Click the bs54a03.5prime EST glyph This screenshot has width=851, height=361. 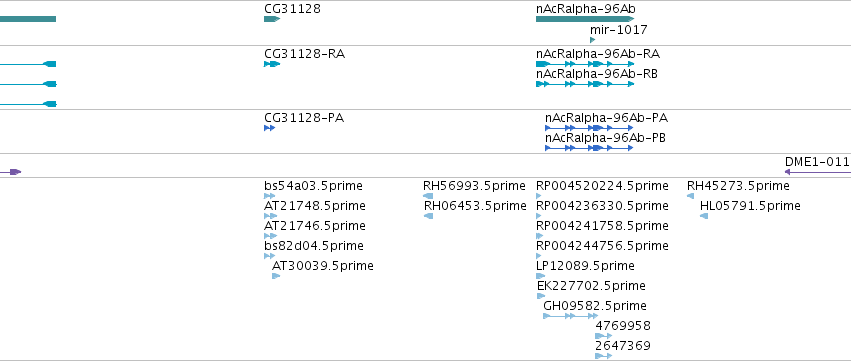(270, 196)
